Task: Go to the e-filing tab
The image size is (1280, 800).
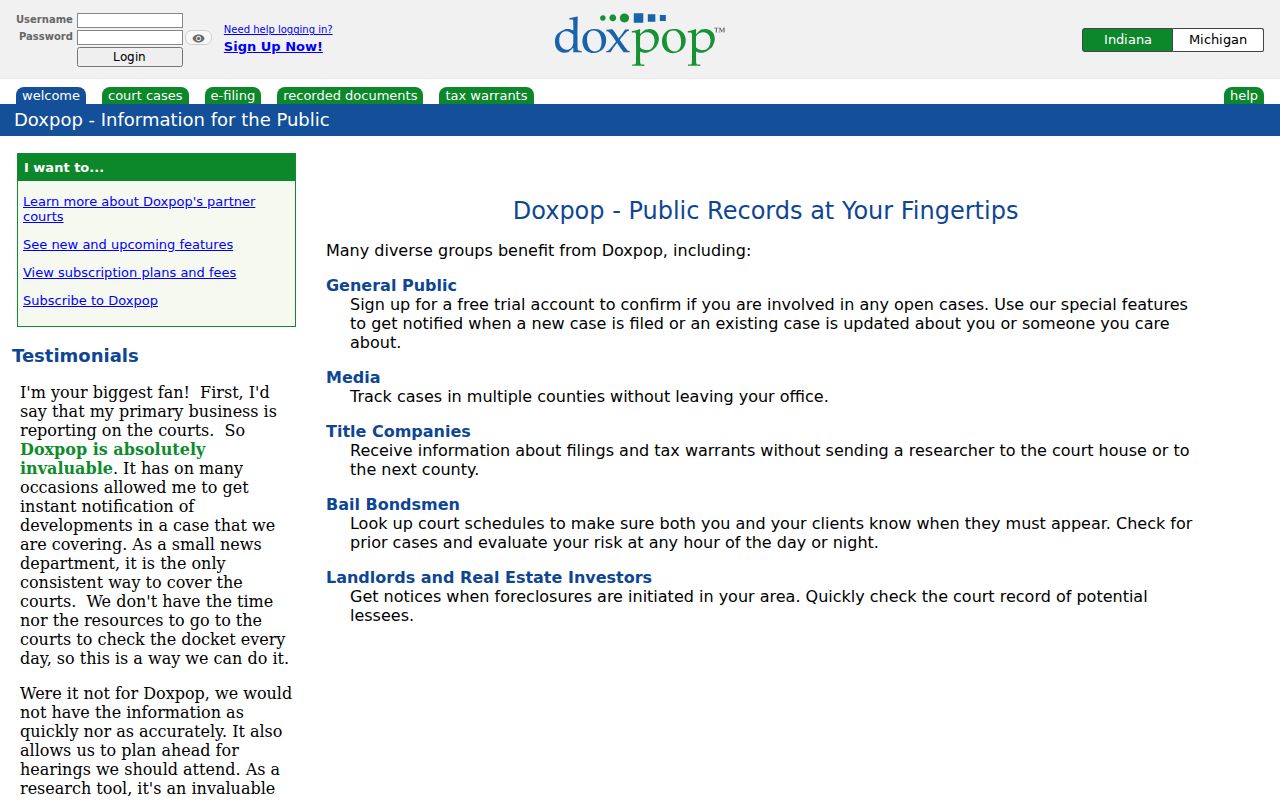Action: point(233,96)
